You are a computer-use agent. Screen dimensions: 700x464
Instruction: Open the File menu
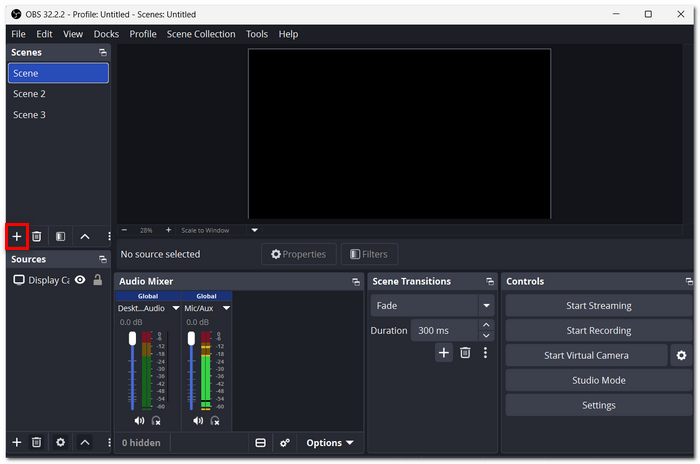coord(18,34)
